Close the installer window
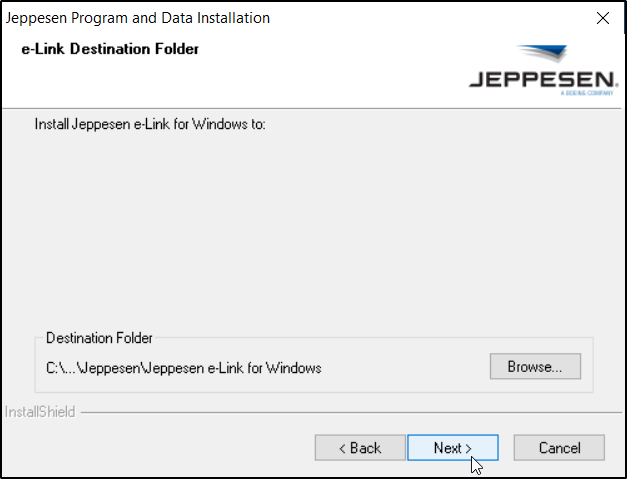 pos(603,18)
